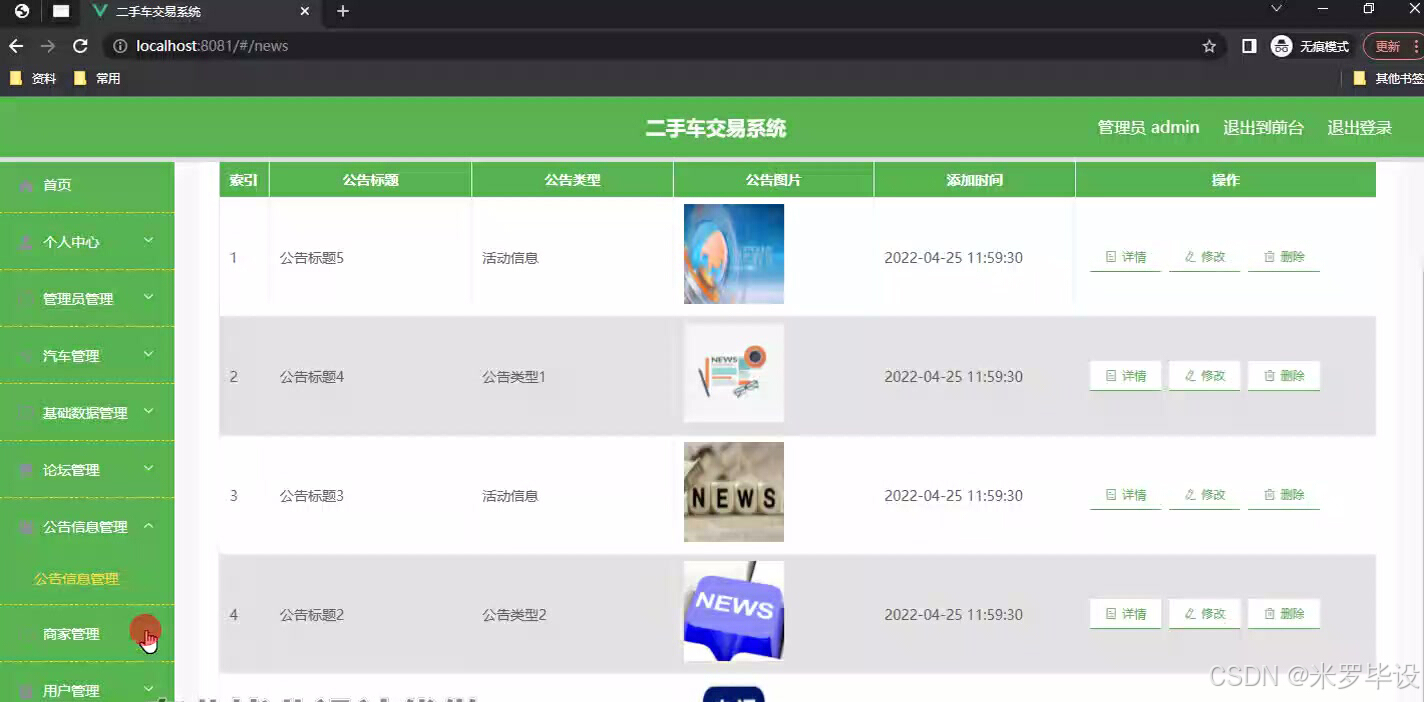Click the 操作 column header
This screenshot has height=702, width=1424.
[1226, 180]
